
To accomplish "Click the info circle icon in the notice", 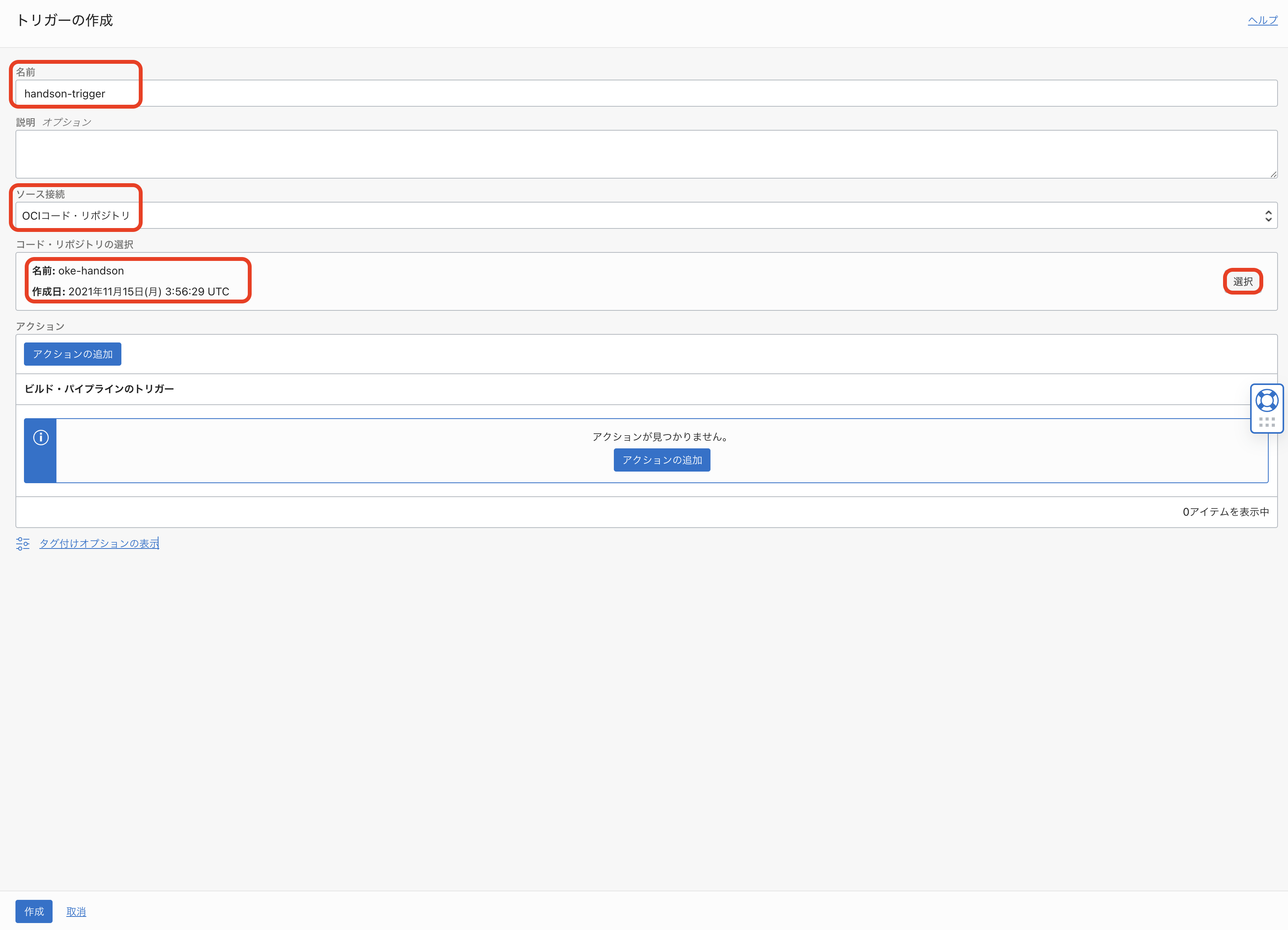I will [x=41, y=437].
